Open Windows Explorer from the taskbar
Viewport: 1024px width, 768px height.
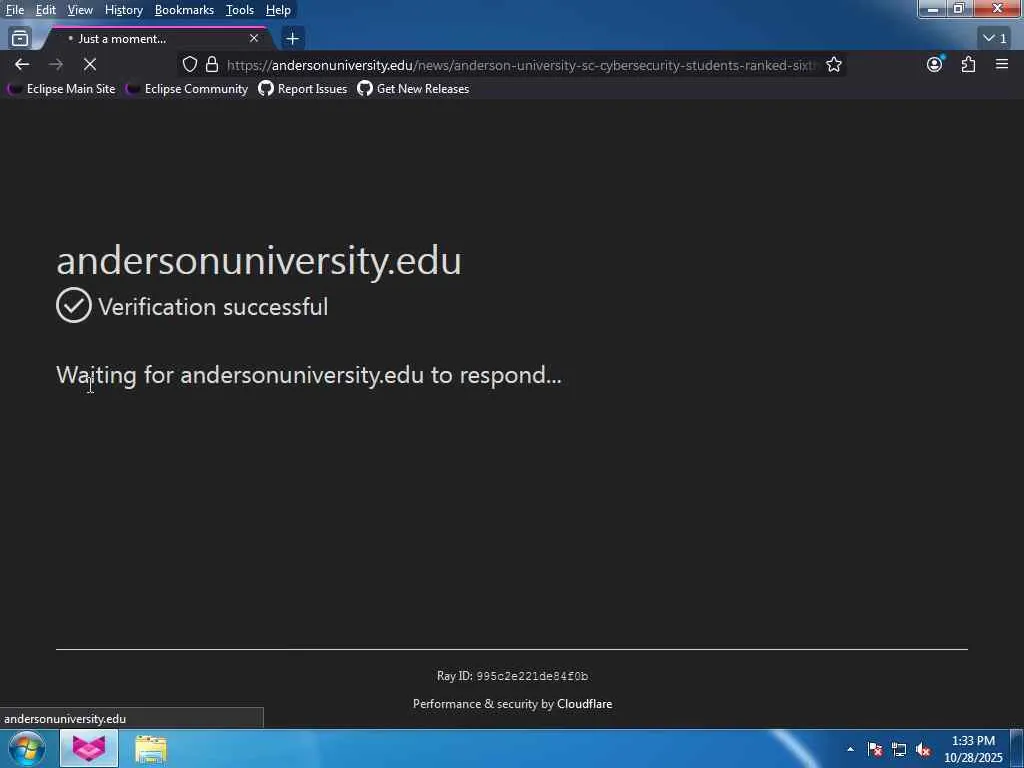[x=151, y=749]
